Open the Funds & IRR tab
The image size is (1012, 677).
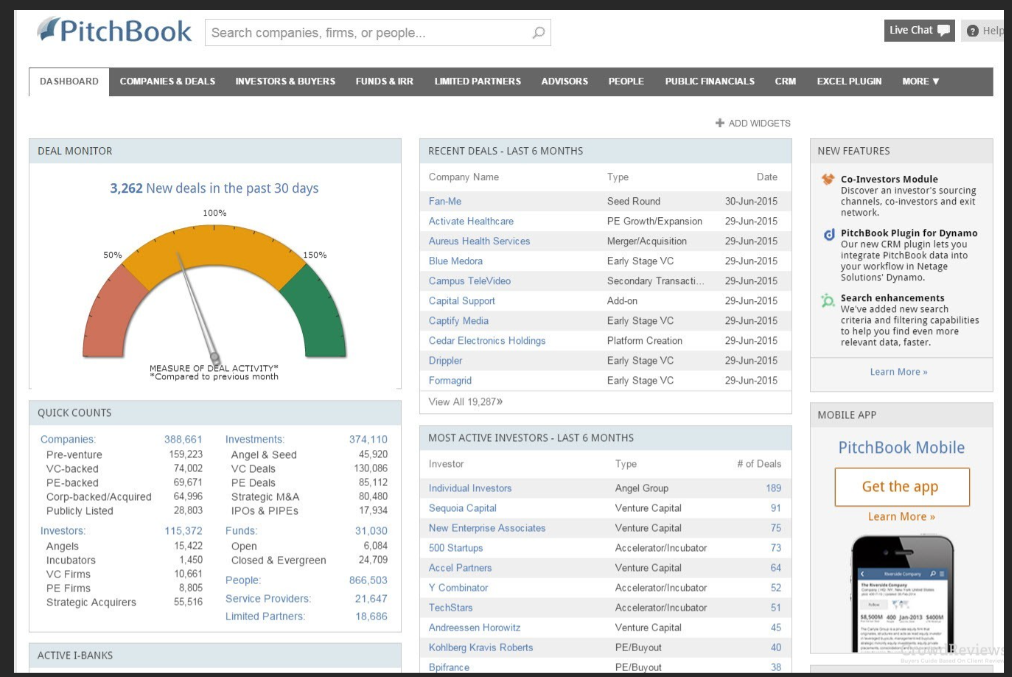pos(384,81)
